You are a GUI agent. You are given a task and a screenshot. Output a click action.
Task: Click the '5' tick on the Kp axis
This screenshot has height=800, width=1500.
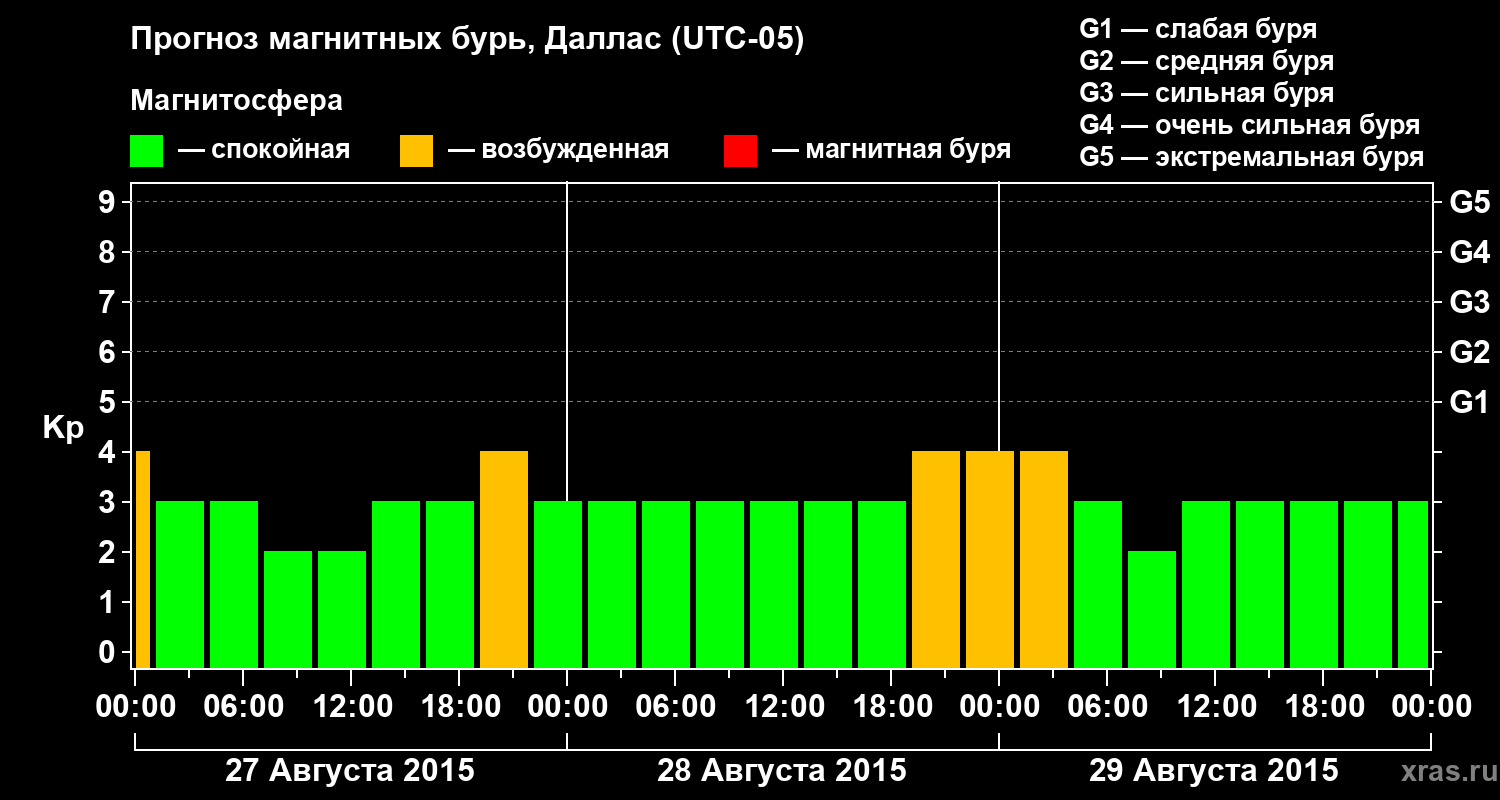(108, 402)
